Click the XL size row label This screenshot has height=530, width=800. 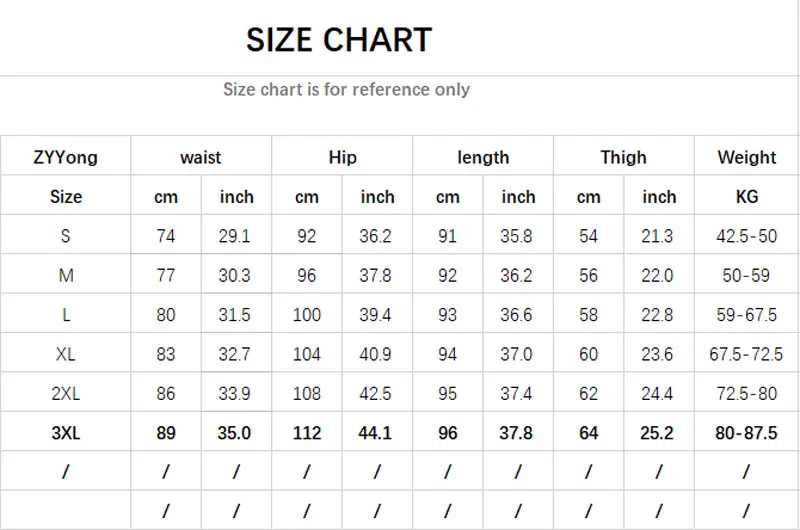tap(66, 354)
